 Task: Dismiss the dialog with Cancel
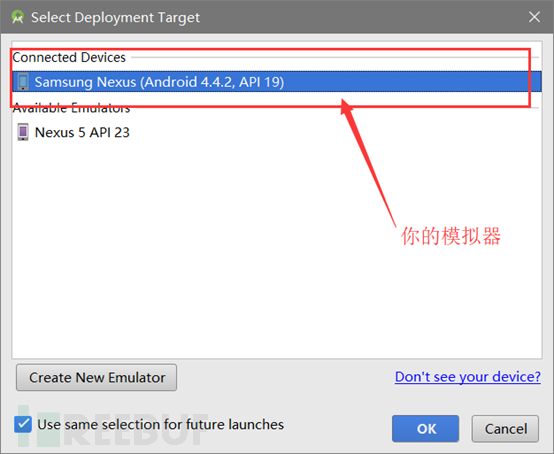click(x=505, y=429)
